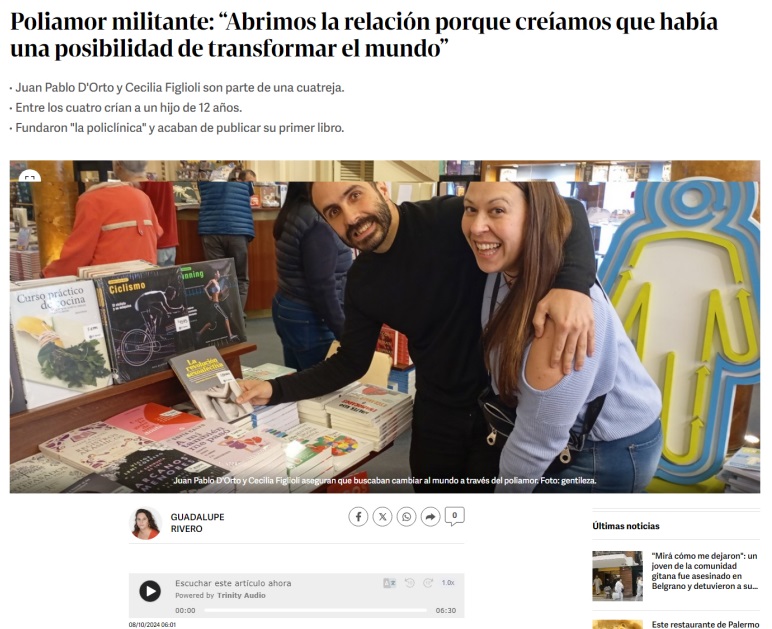Skip audio forward 10 seconds

point(428,583)
